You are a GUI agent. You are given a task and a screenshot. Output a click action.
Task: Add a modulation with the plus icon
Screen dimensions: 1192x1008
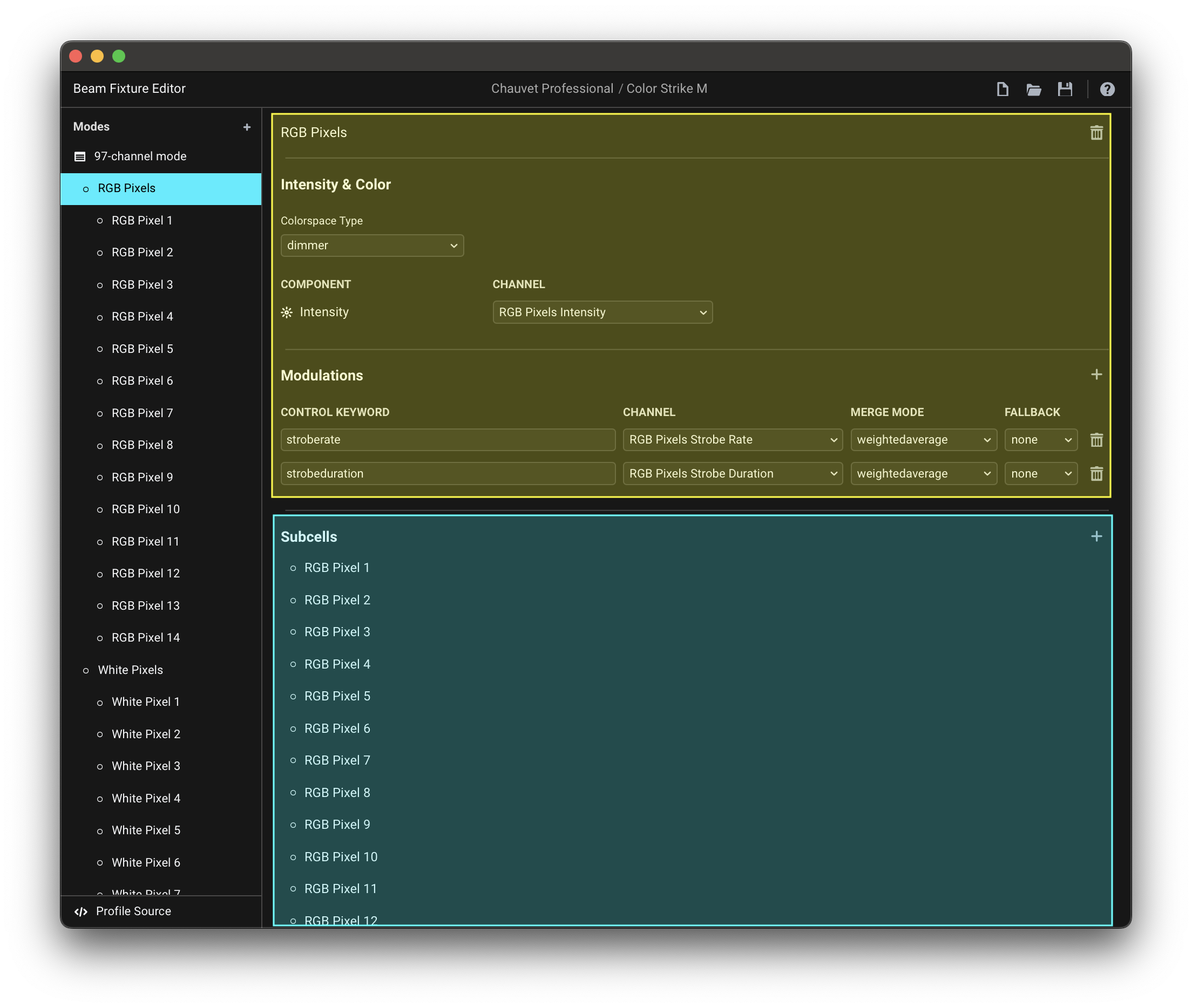coord(1096,374)
